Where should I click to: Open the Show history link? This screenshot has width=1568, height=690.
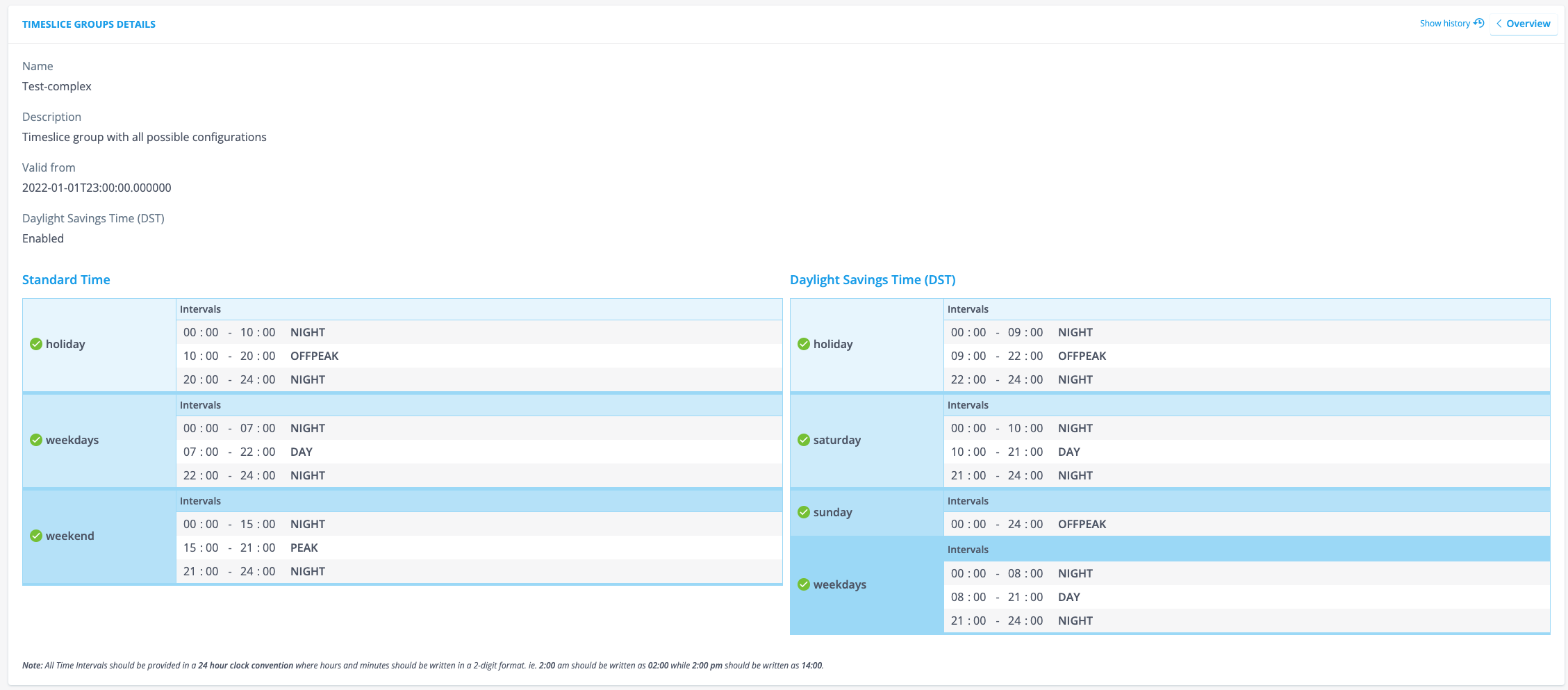click(x=1444, y=24)
